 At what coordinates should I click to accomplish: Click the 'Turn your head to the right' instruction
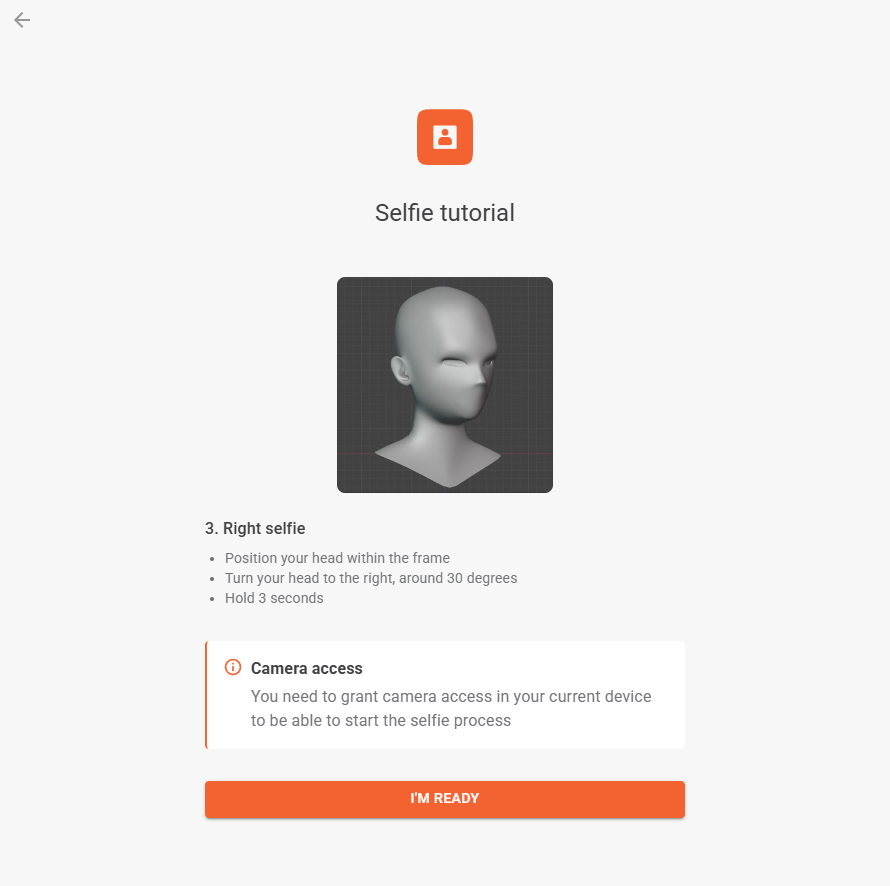371,578
